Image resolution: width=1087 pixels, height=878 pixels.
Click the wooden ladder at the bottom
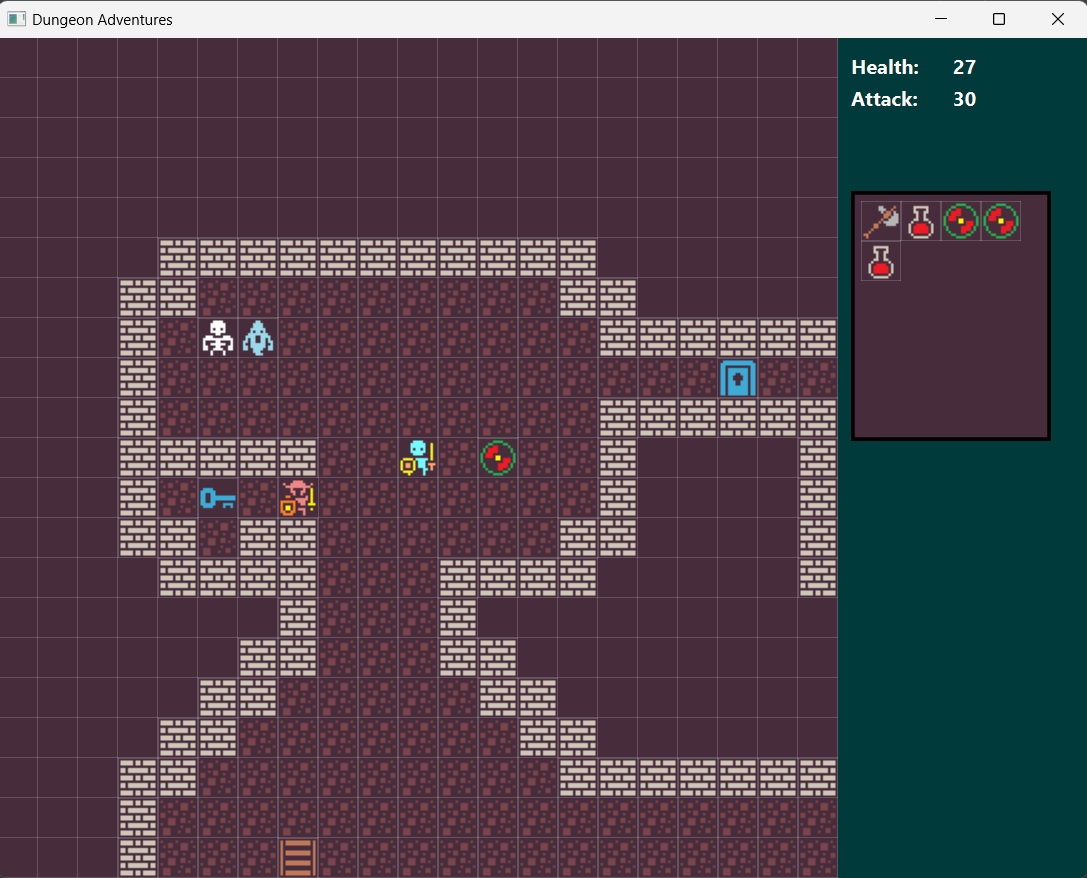[x=298, y=858]
